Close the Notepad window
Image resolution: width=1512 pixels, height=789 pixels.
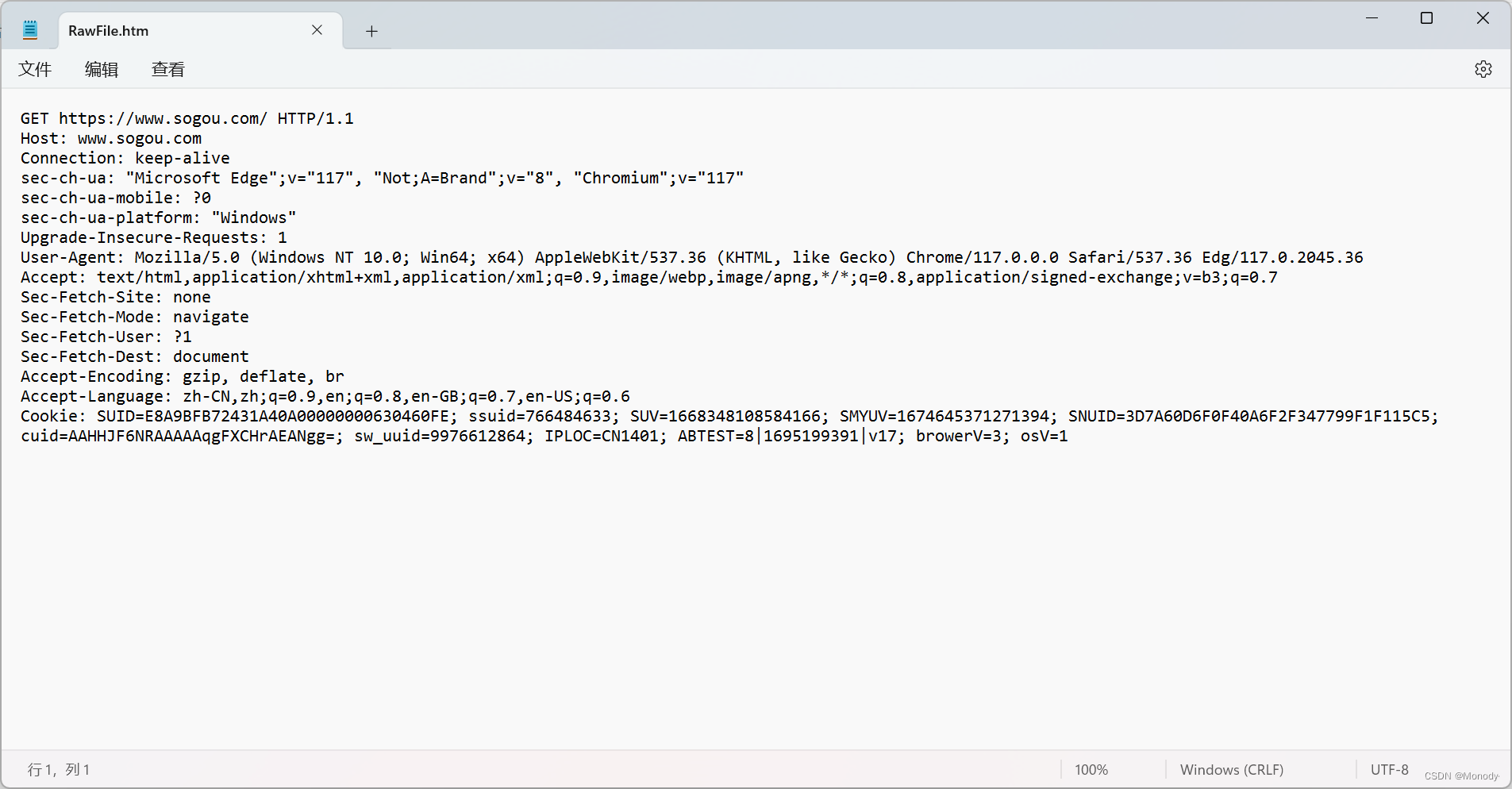point(1483,17)
